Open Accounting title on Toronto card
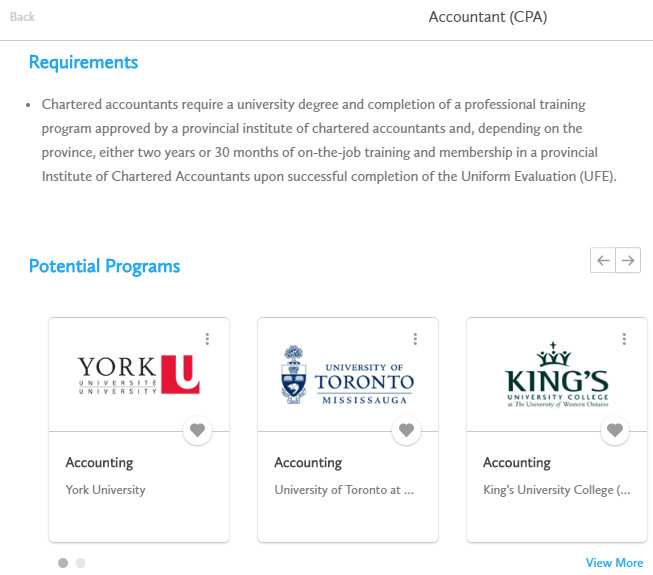 pos(308,463)
